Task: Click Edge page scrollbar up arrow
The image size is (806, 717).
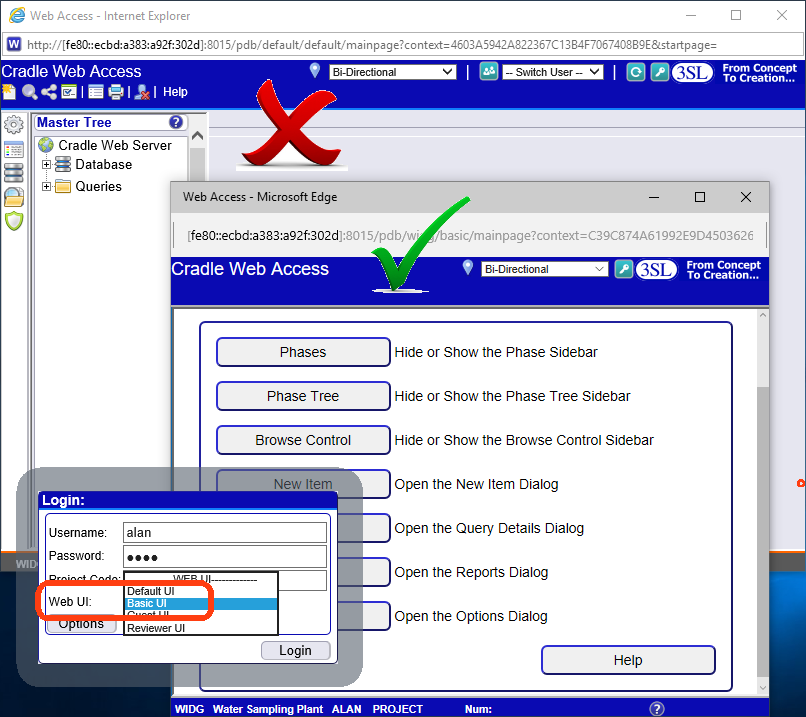Action: click(x=763, y=315)
